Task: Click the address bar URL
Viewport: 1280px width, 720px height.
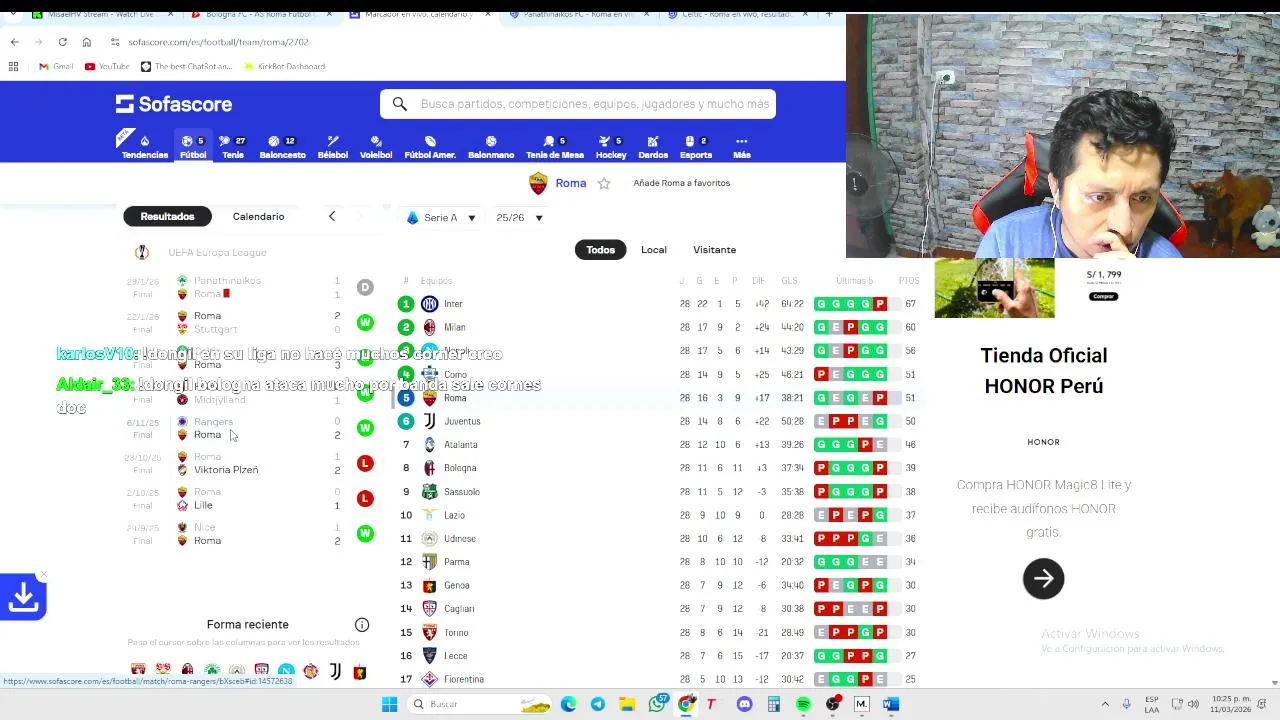Action: coord(218,42)
